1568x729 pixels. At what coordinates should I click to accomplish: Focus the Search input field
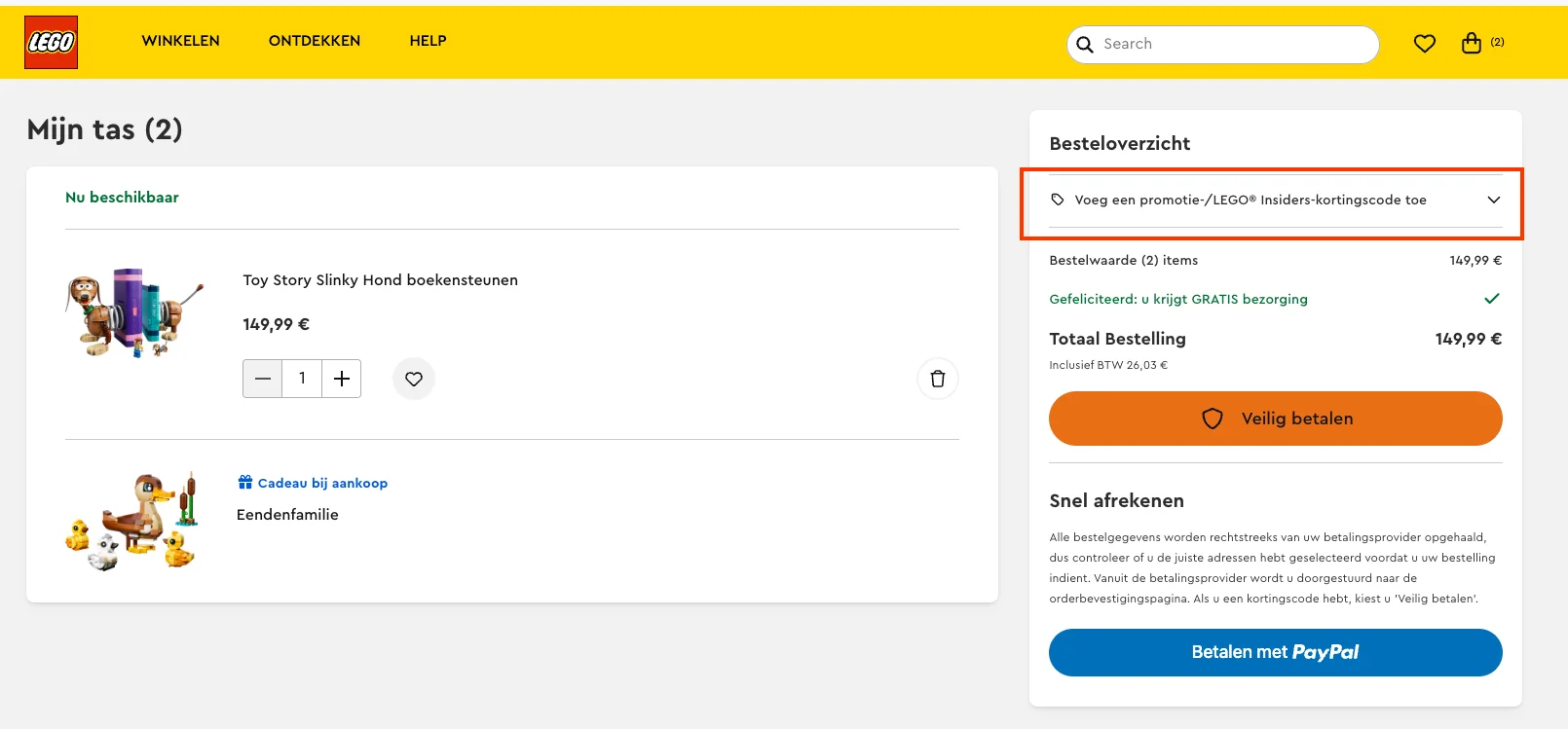1223,45
